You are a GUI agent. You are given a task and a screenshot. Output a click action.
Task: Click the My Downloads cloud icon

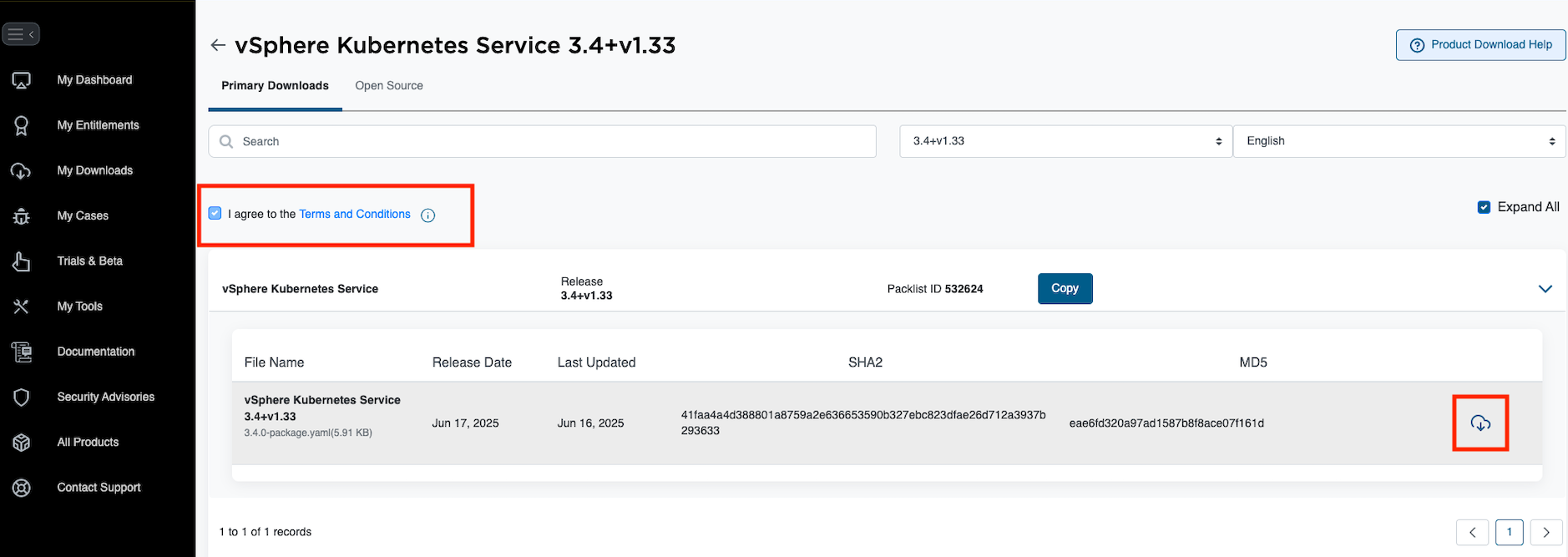pos(22,171)
